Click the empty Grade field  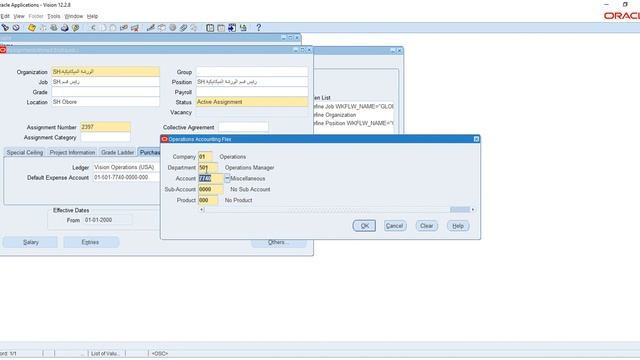point(105,92)
